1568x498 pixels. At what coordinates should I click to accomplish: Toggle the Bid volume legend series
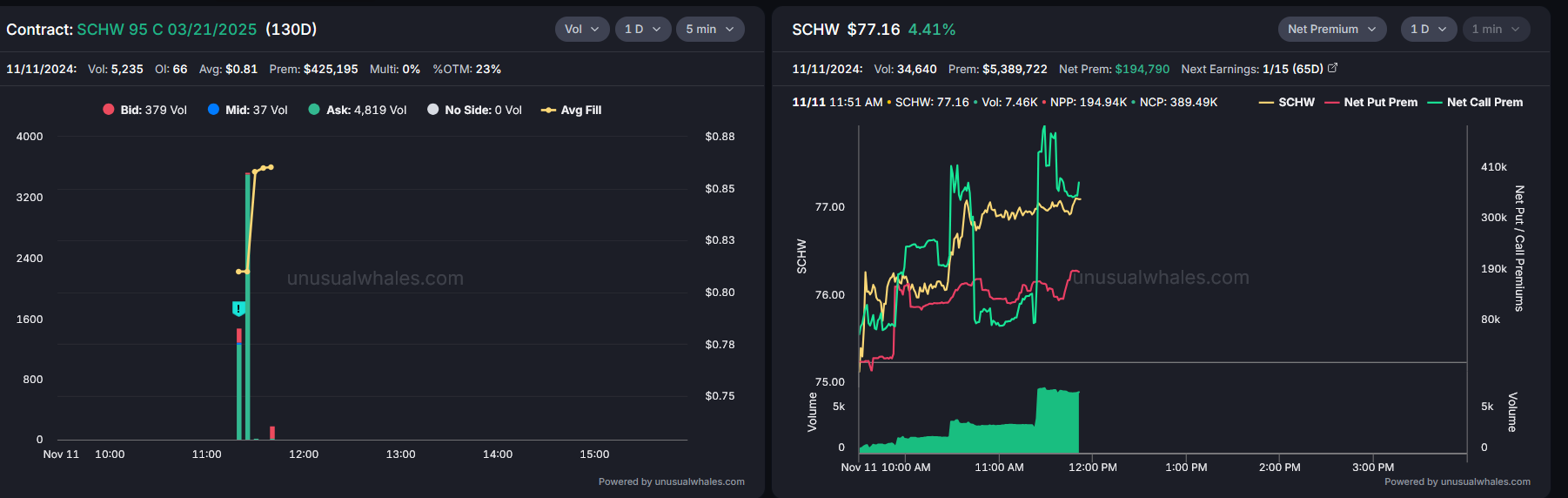click(145, 110)
